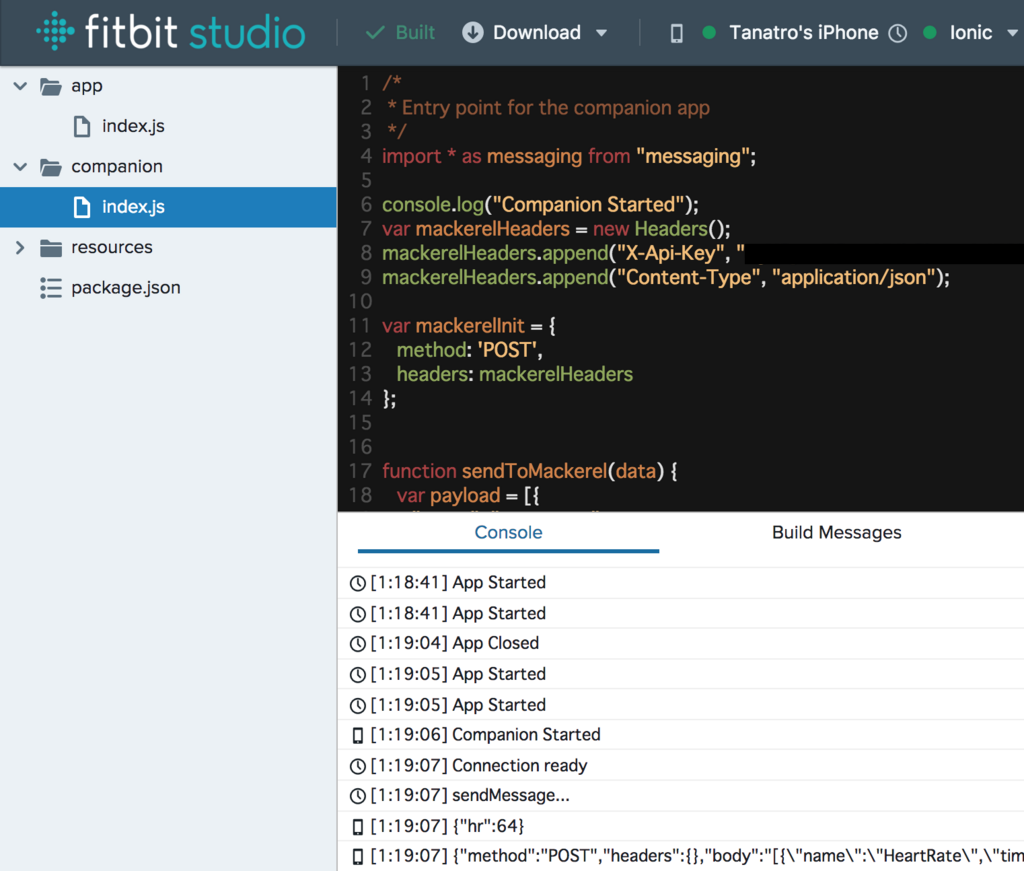Click code line 'var mackerelInit = {'
The image size is (1024, 871).
[x=468, y=325]
